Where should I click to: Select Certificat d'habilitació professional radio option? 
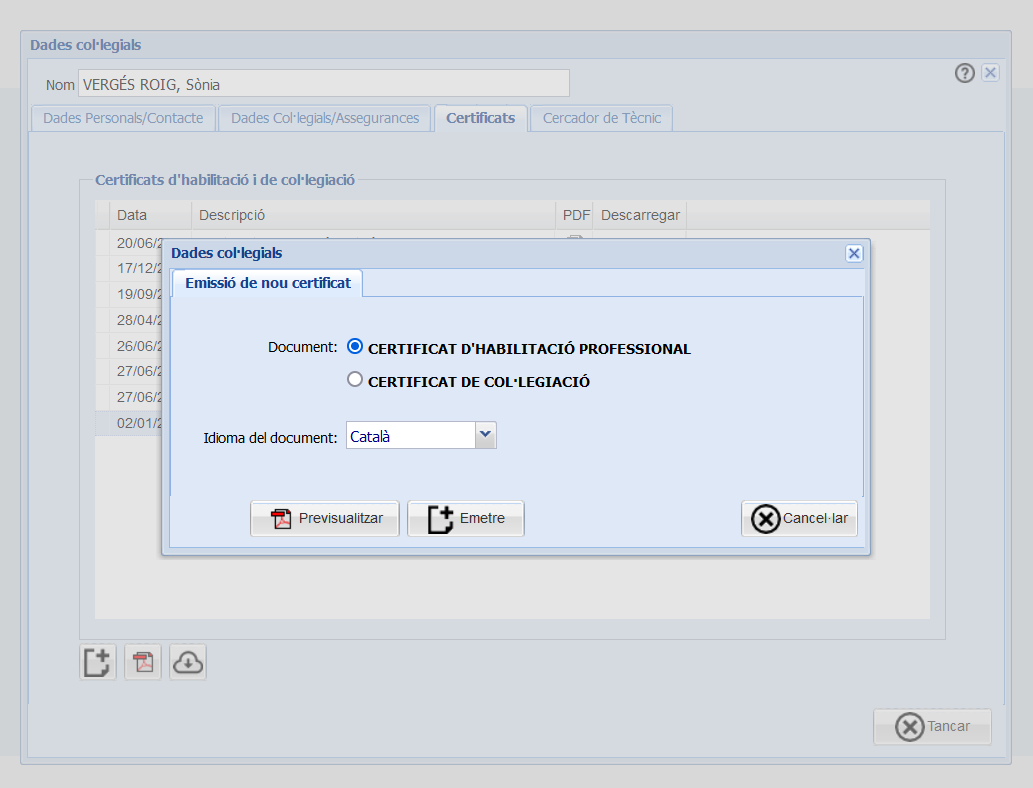[x=355, y=347]
